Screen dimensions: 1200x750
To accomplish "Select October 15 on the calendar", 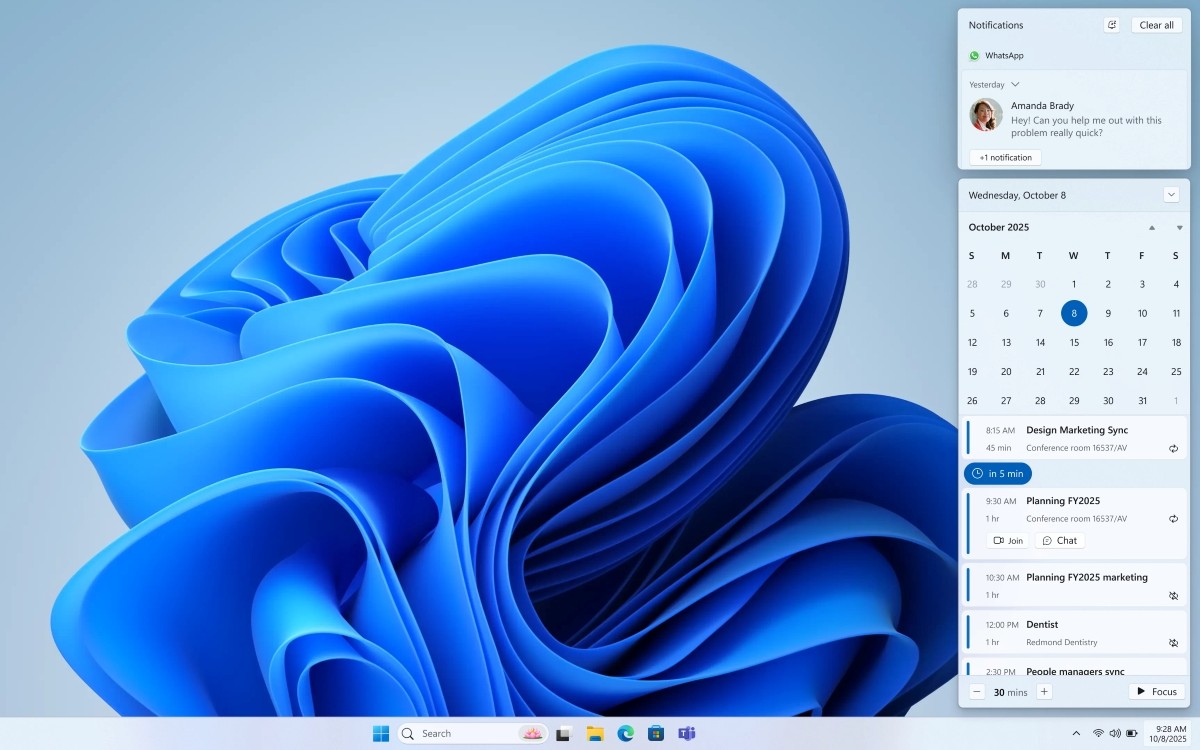I will point(1073,342).
